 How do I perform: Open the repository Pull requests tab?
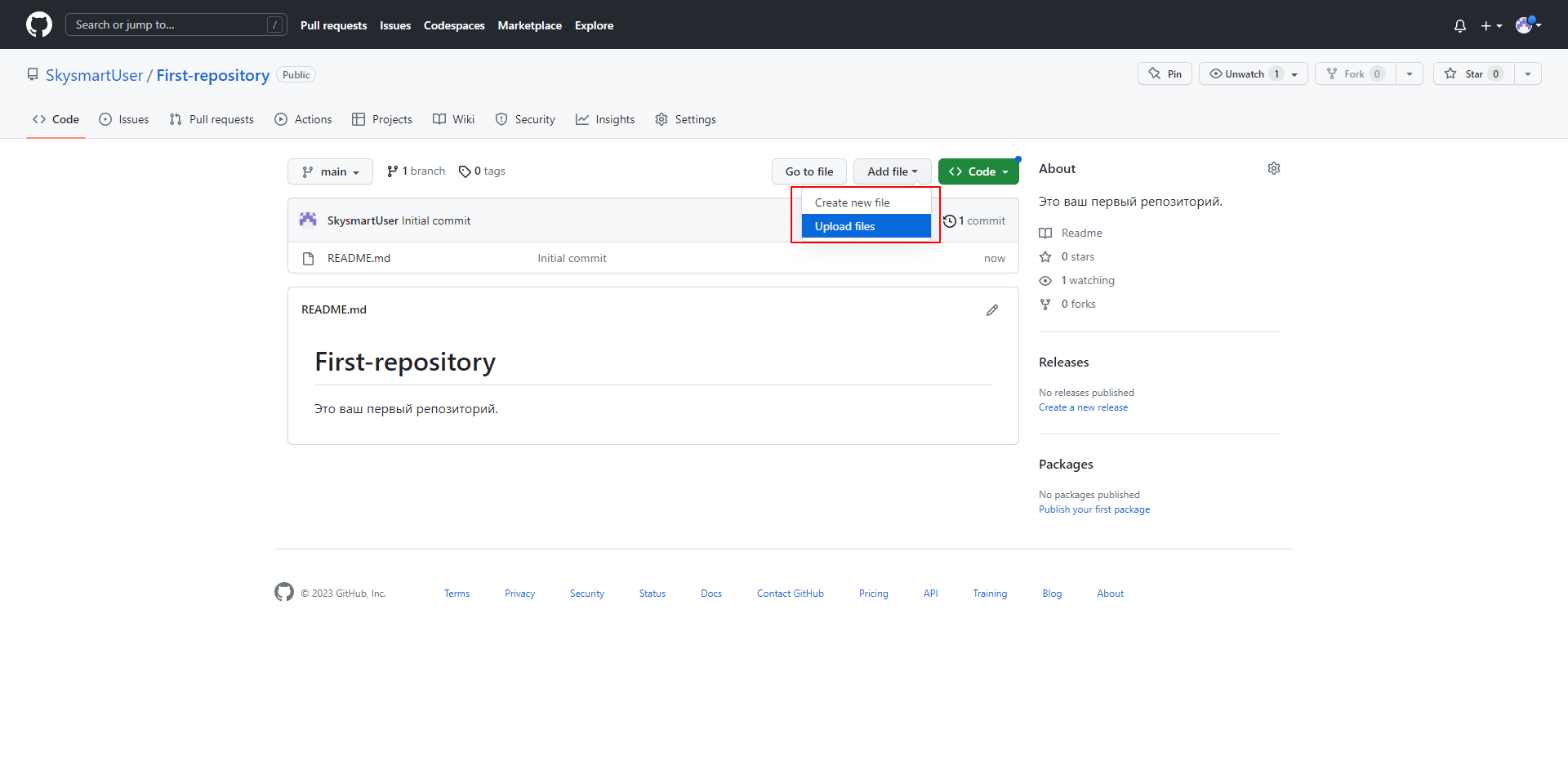click(x=212, y=119)
